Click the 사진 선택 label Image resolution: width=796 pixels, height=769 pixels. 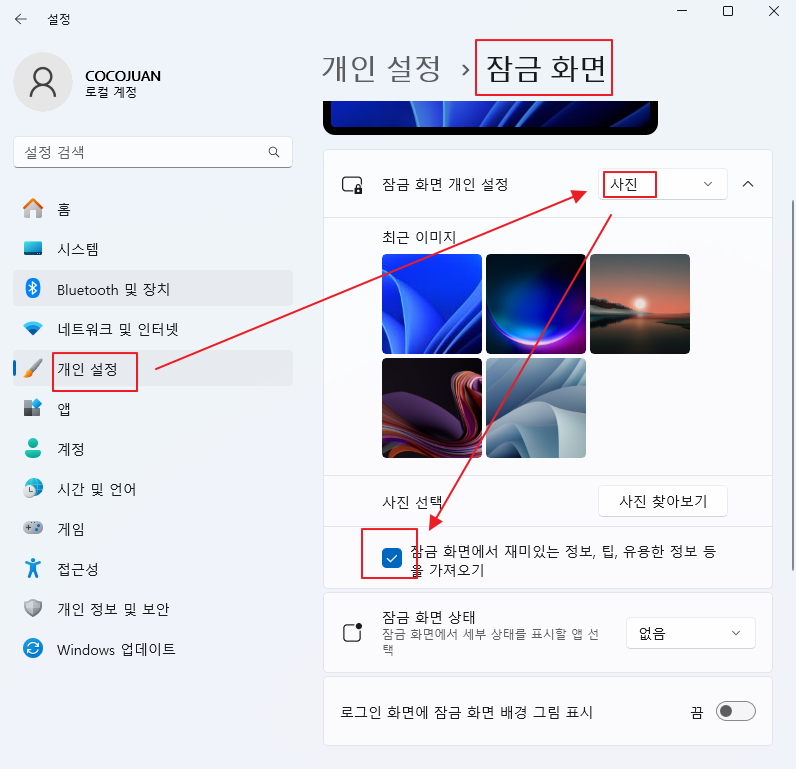[412, 502]
